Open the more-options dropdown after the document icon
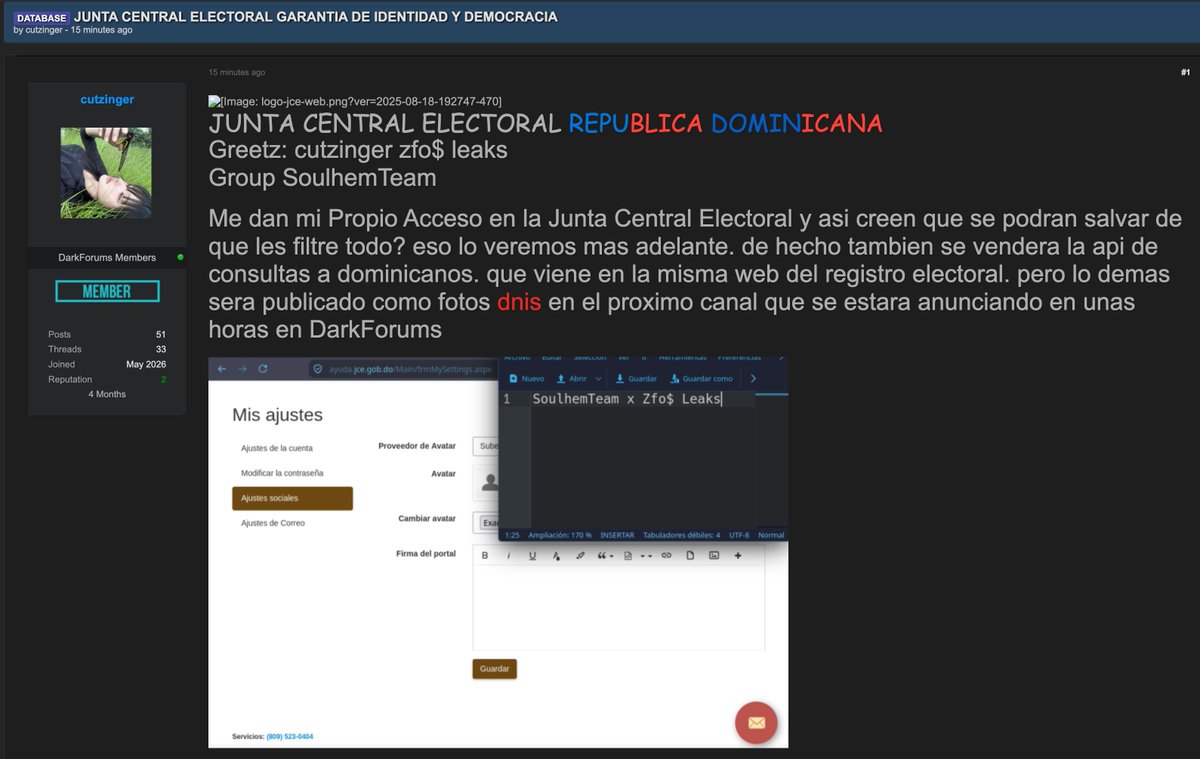 click(x=650, y=556)
